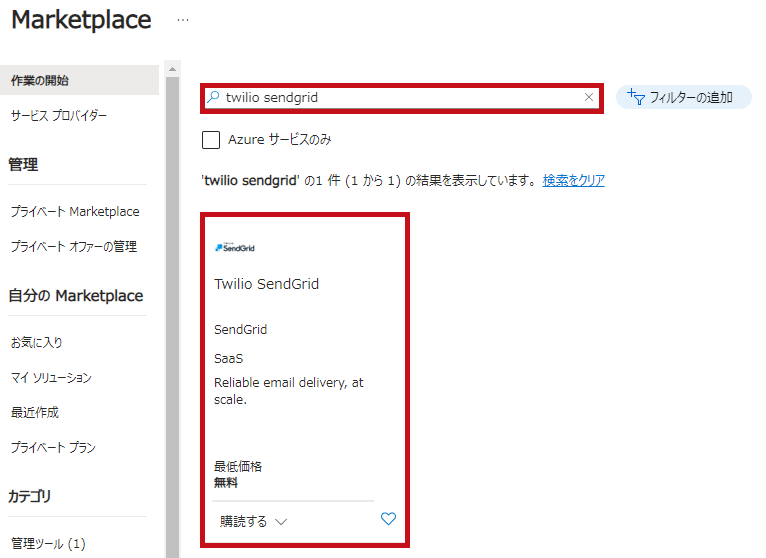Click the sidebar scrollbar up arrow

coord(172,69)
